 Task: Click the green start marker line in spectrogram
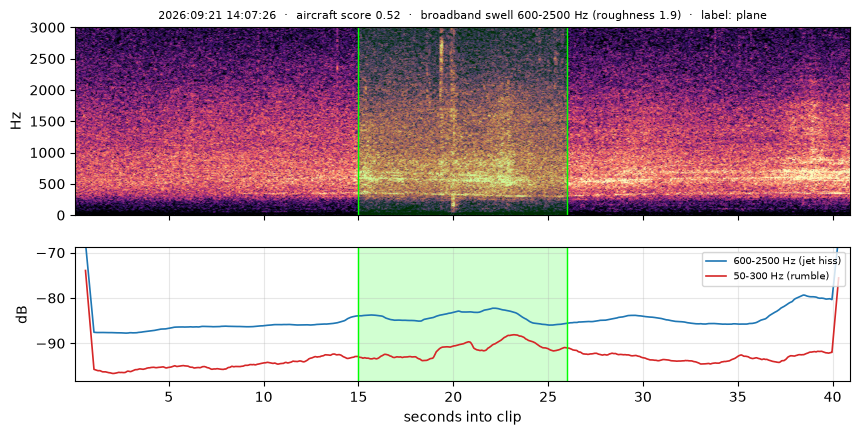[x=359, y=121]
